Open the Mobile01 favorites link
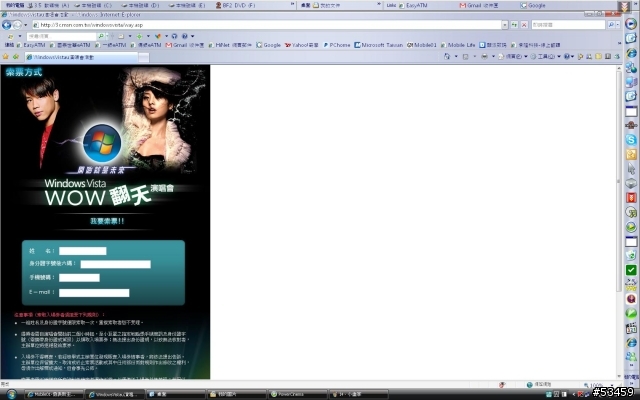Image resolution: width=640 pixels, height=400 pixels. [x=422, y=45]
